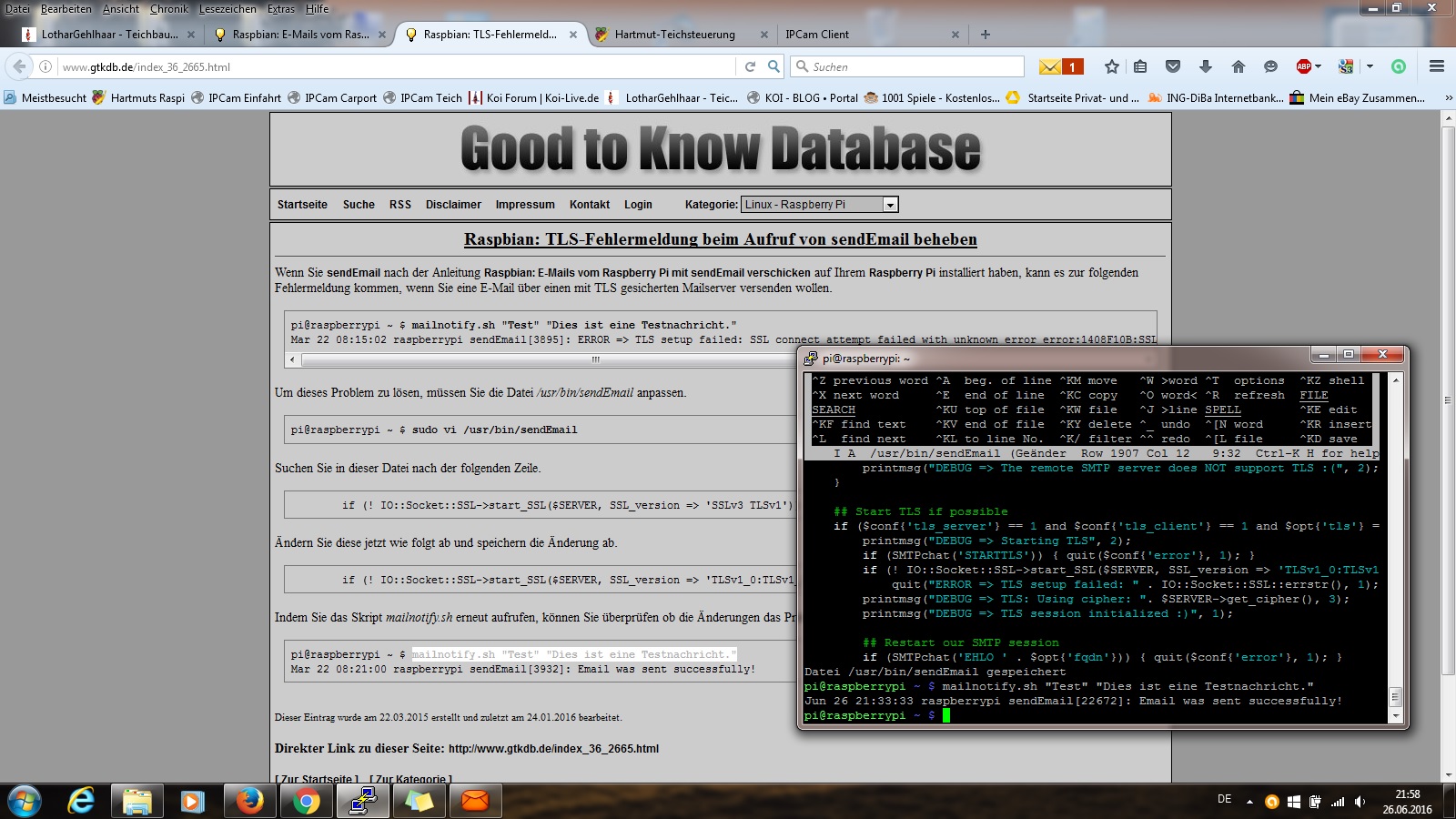The width and height of the screenshot is (1456, 819).
Task: Click the Disclaimer navigation link
Action: tap(453, 205)
